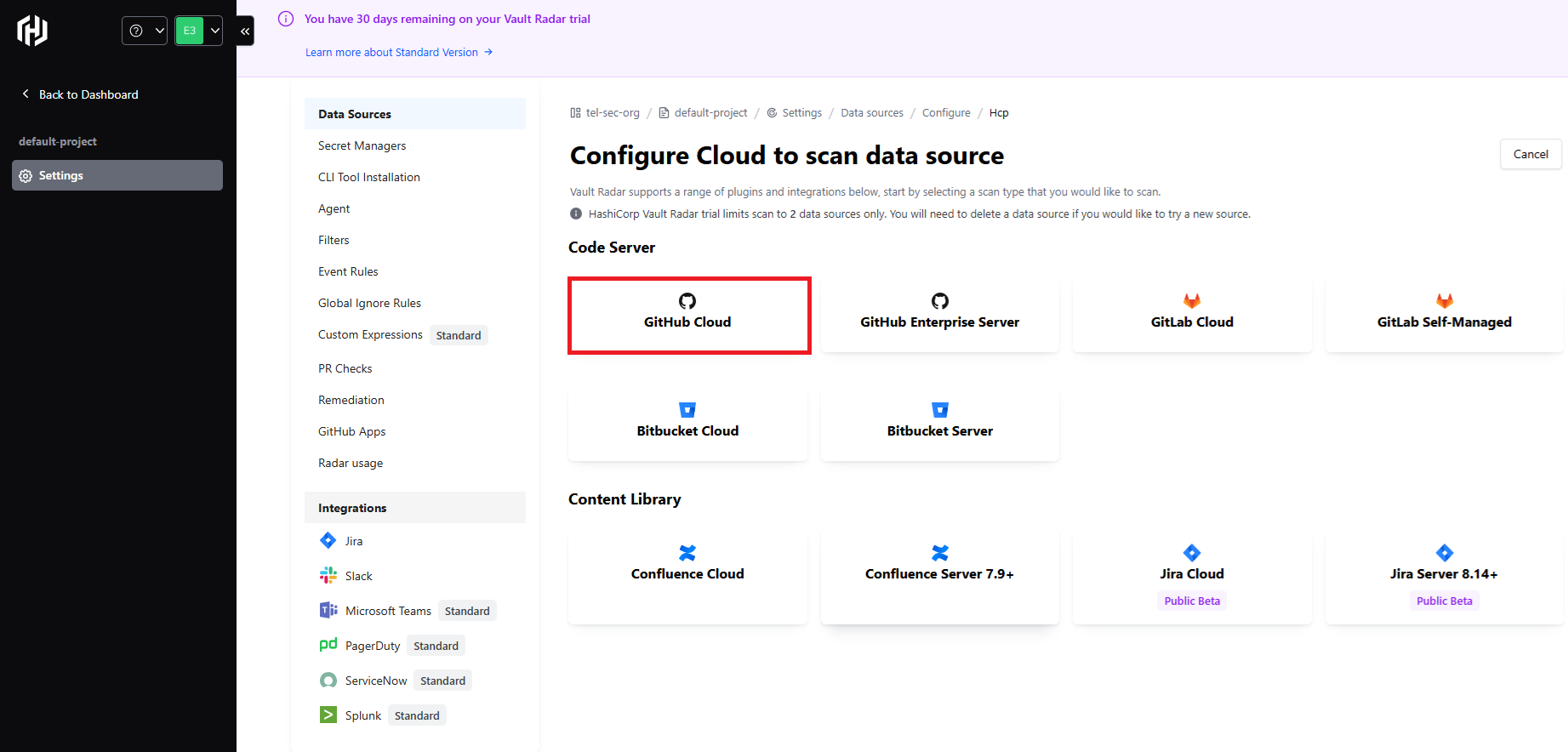Select Bitbucket Cloud card

click(x=687, y=422)
